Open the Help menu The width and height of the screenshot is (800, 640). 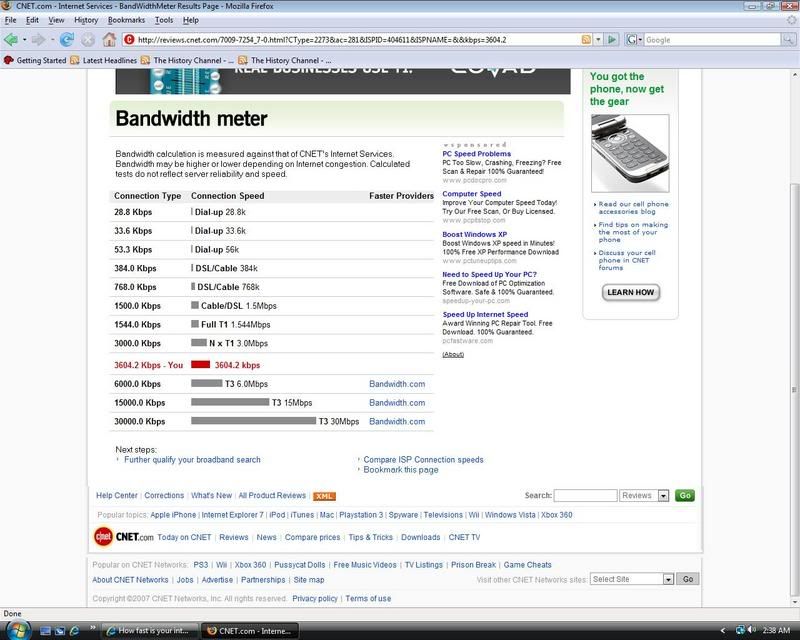coord(190,20)
